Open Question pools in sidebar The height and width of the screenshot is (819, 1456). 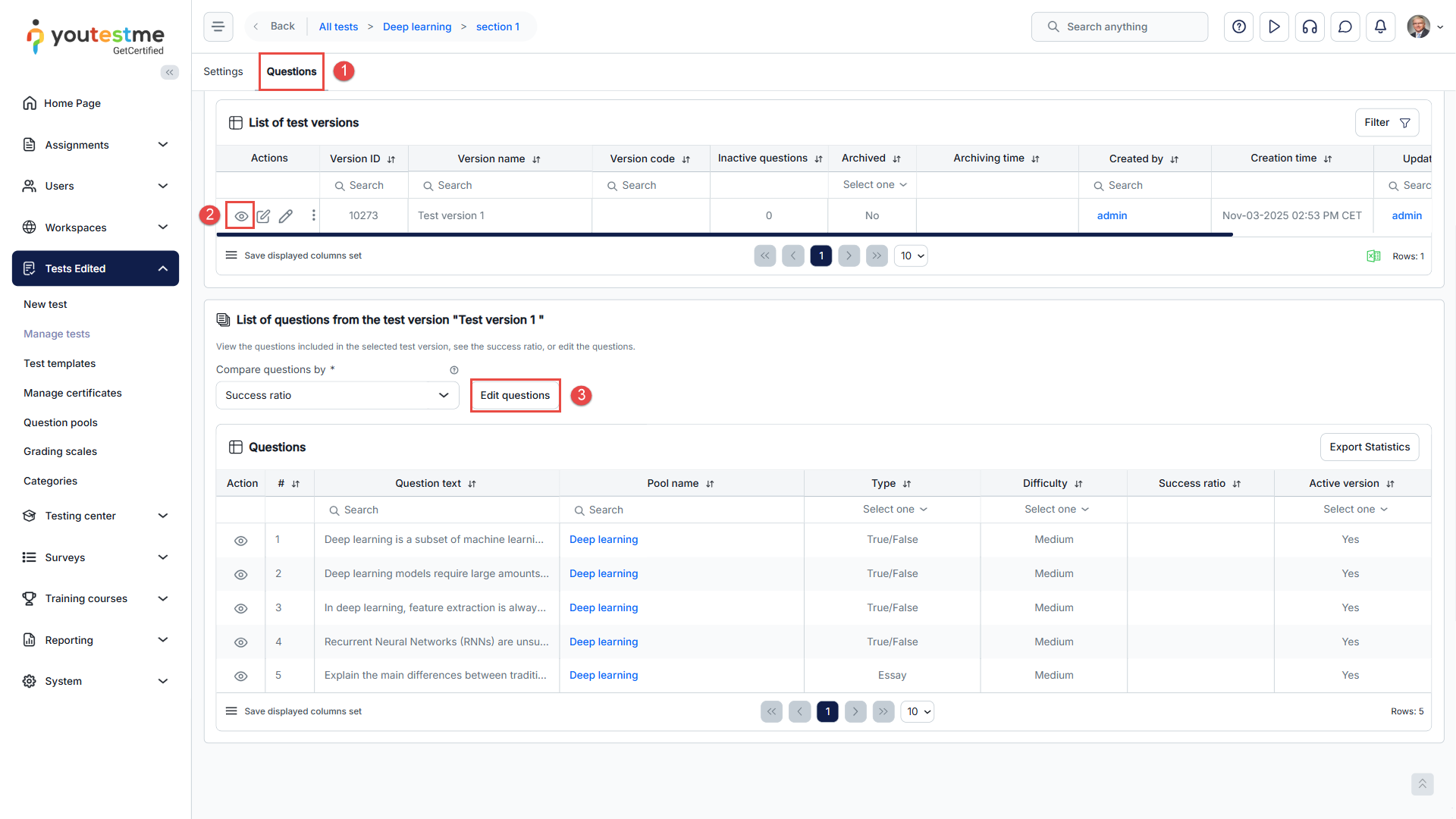[x=61, y=422]
